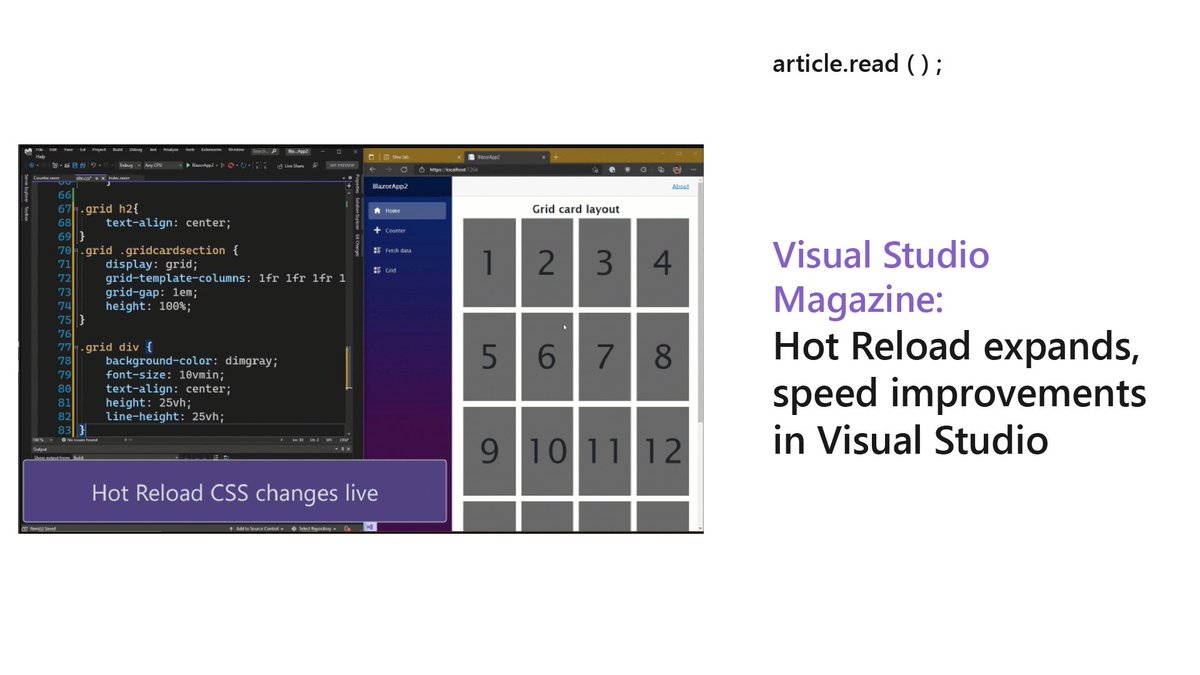Open Home in the BlazorApp2 nav

coord(407,211)
